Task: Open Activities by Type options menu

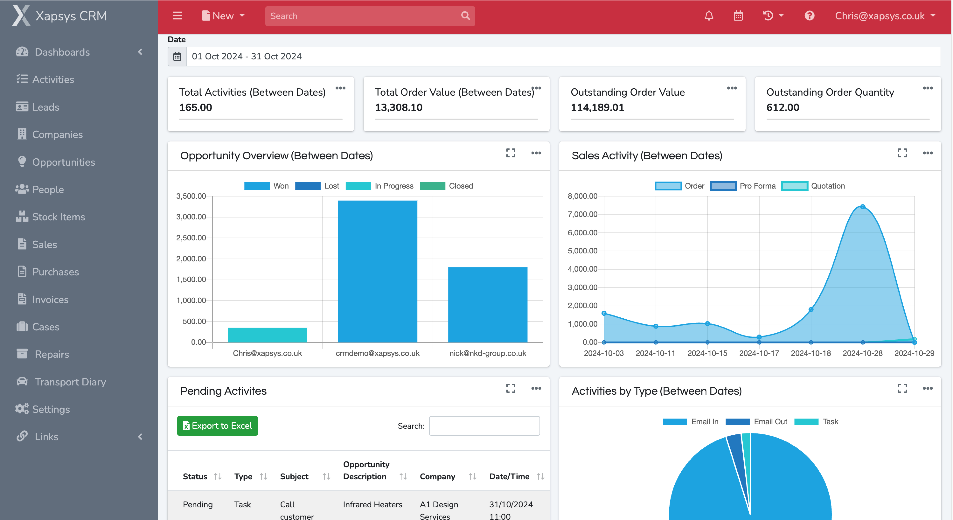Action: click(927, 389)
